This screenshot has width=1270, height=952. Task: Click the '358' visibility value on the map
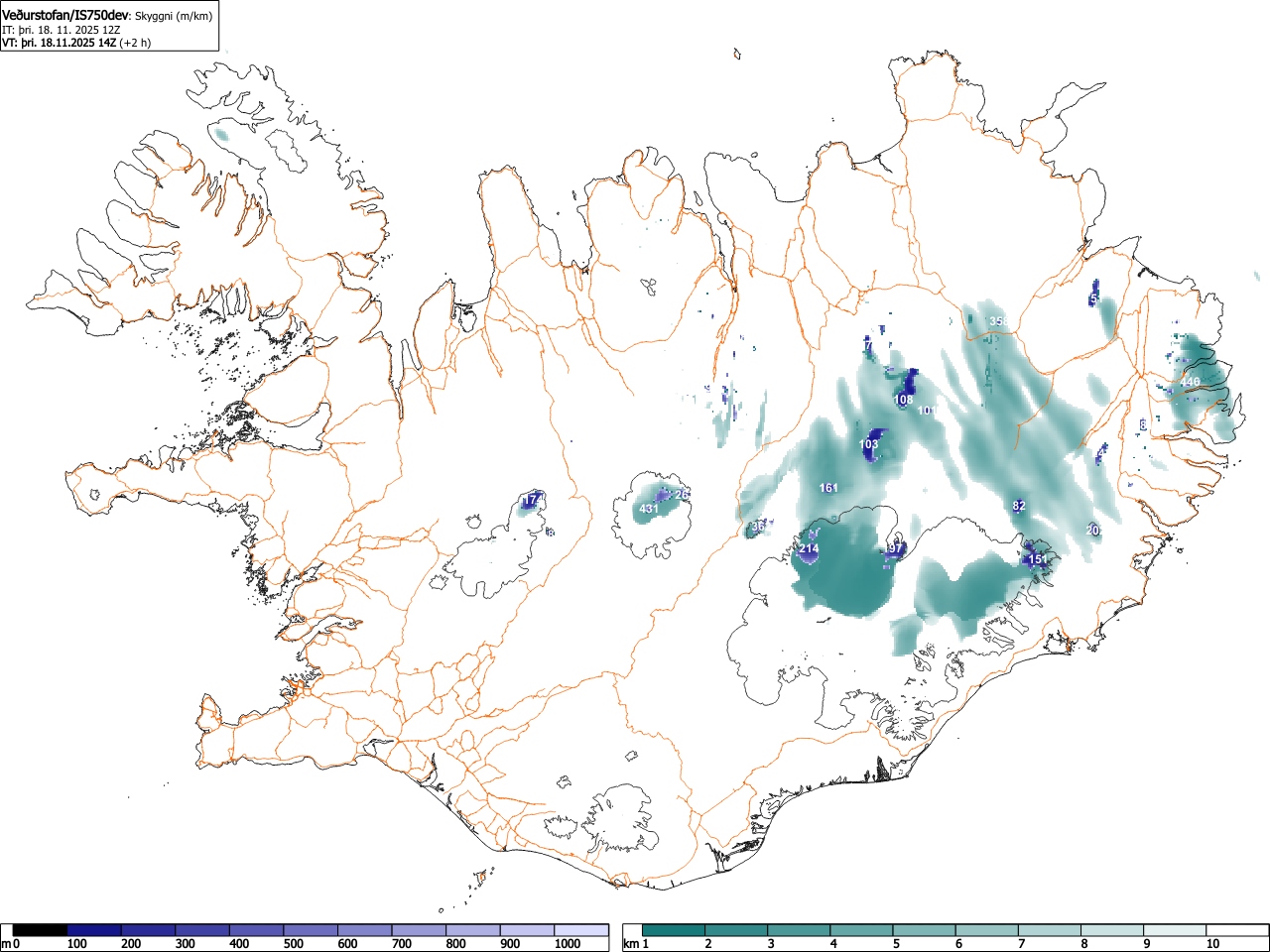[999, 322]
